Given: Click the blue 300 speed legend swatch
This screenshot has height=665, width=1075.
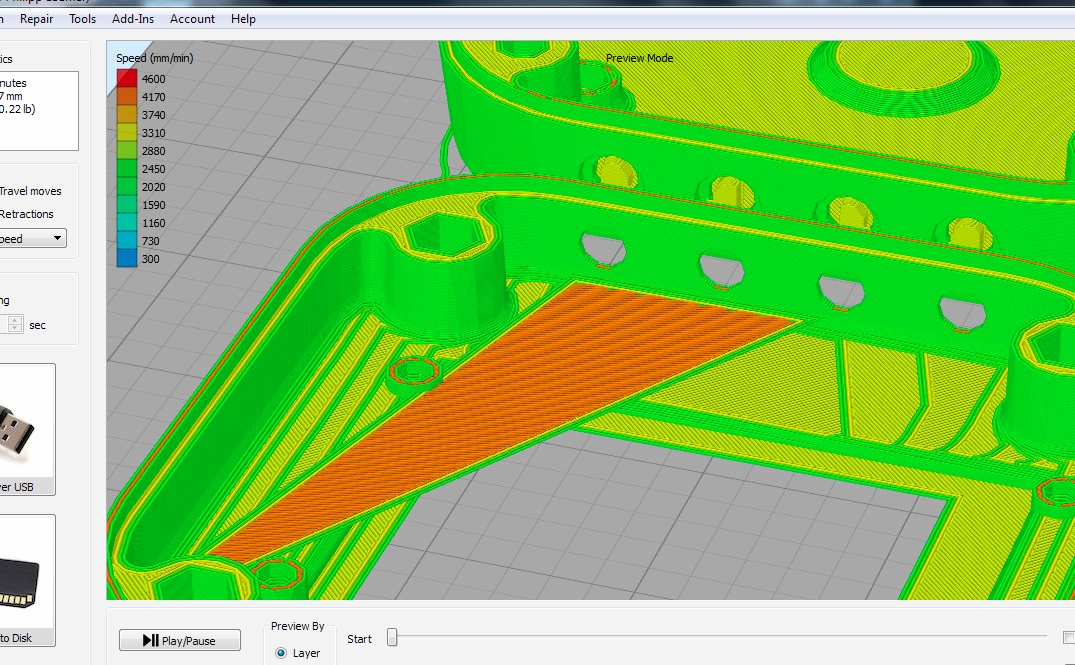Looking at the screenshot, I should pyautogui.click(x=127, y=258).
